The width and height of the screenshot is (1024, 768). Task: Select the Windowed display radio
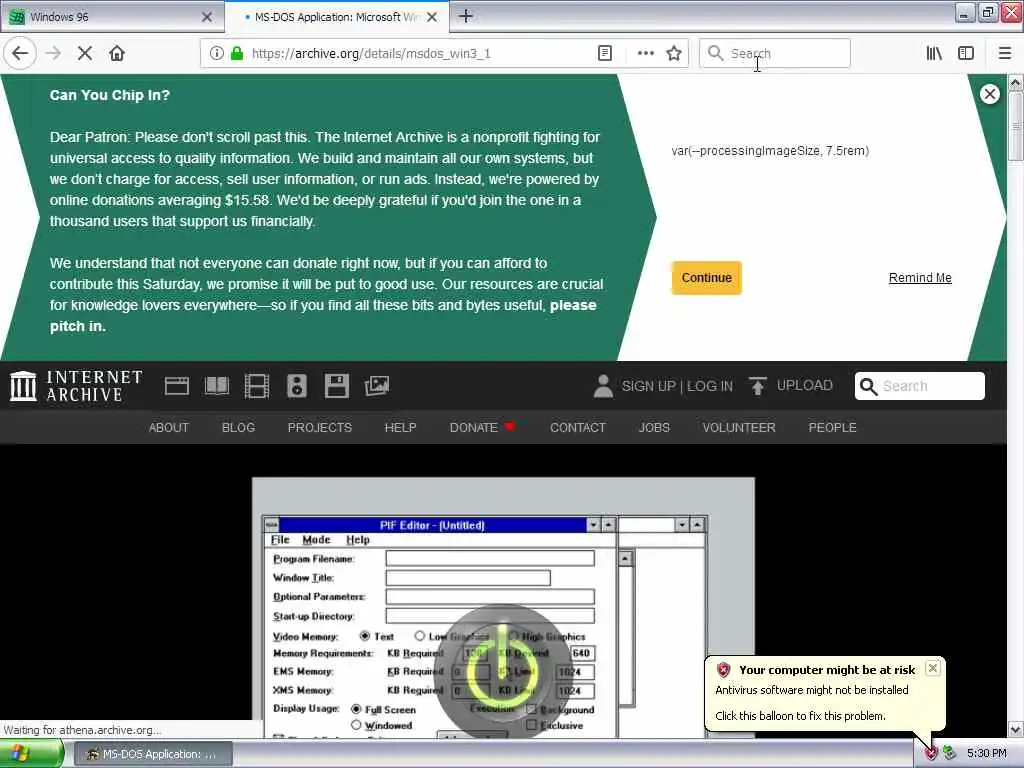pos(356,725)
